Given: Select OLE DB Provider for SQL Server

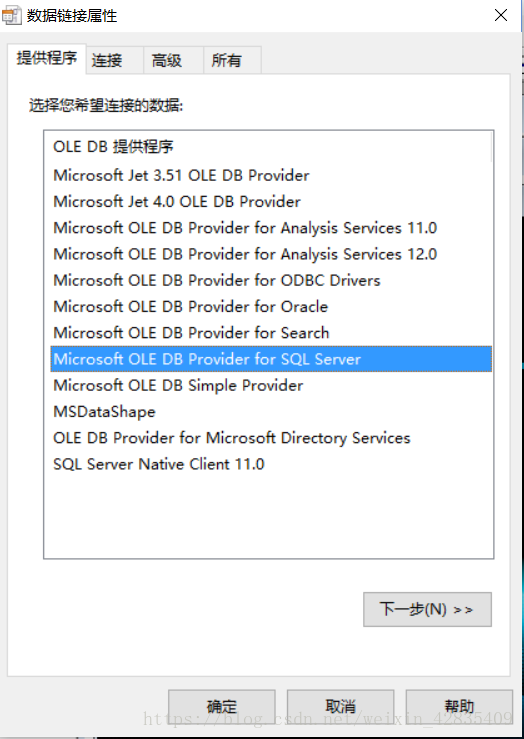Looking at the screenshot, I should tap(271, 359).
